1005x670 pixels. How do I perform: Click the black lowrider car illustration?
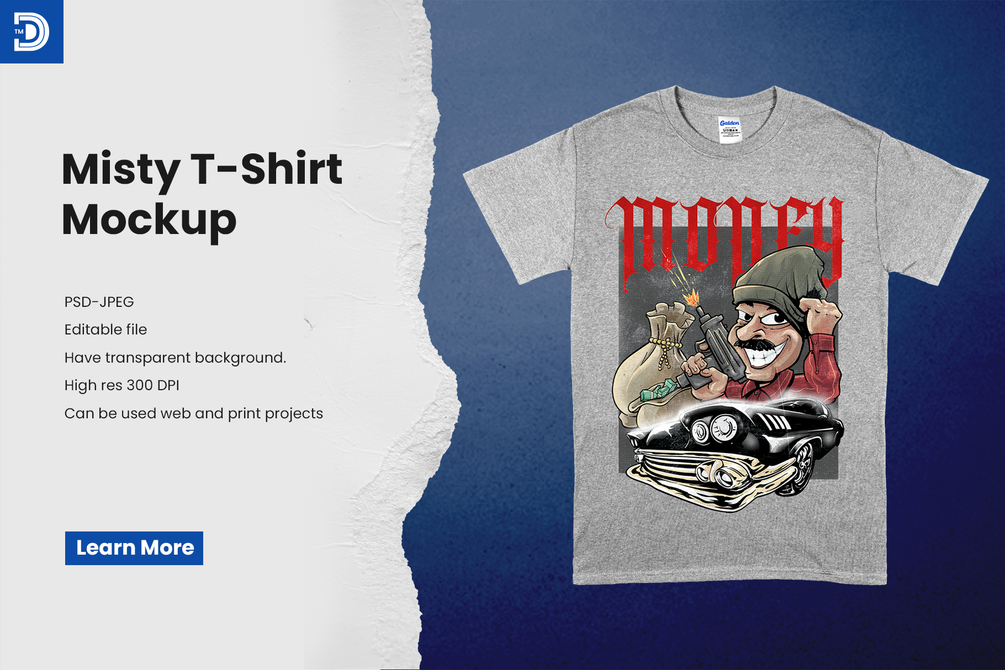[x=736, y=454]
